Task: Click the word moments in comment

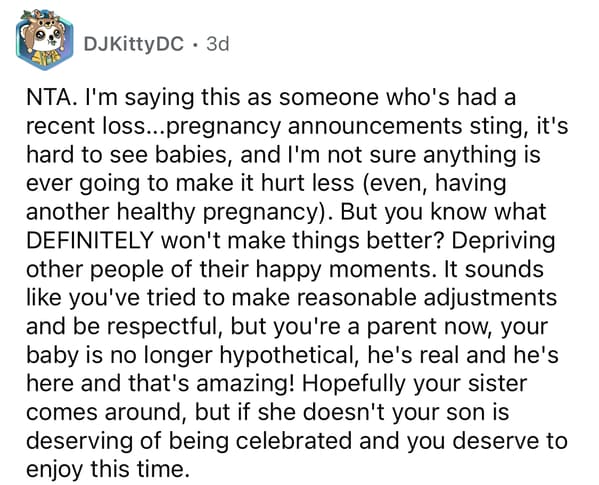Action: tap(381, 270)
